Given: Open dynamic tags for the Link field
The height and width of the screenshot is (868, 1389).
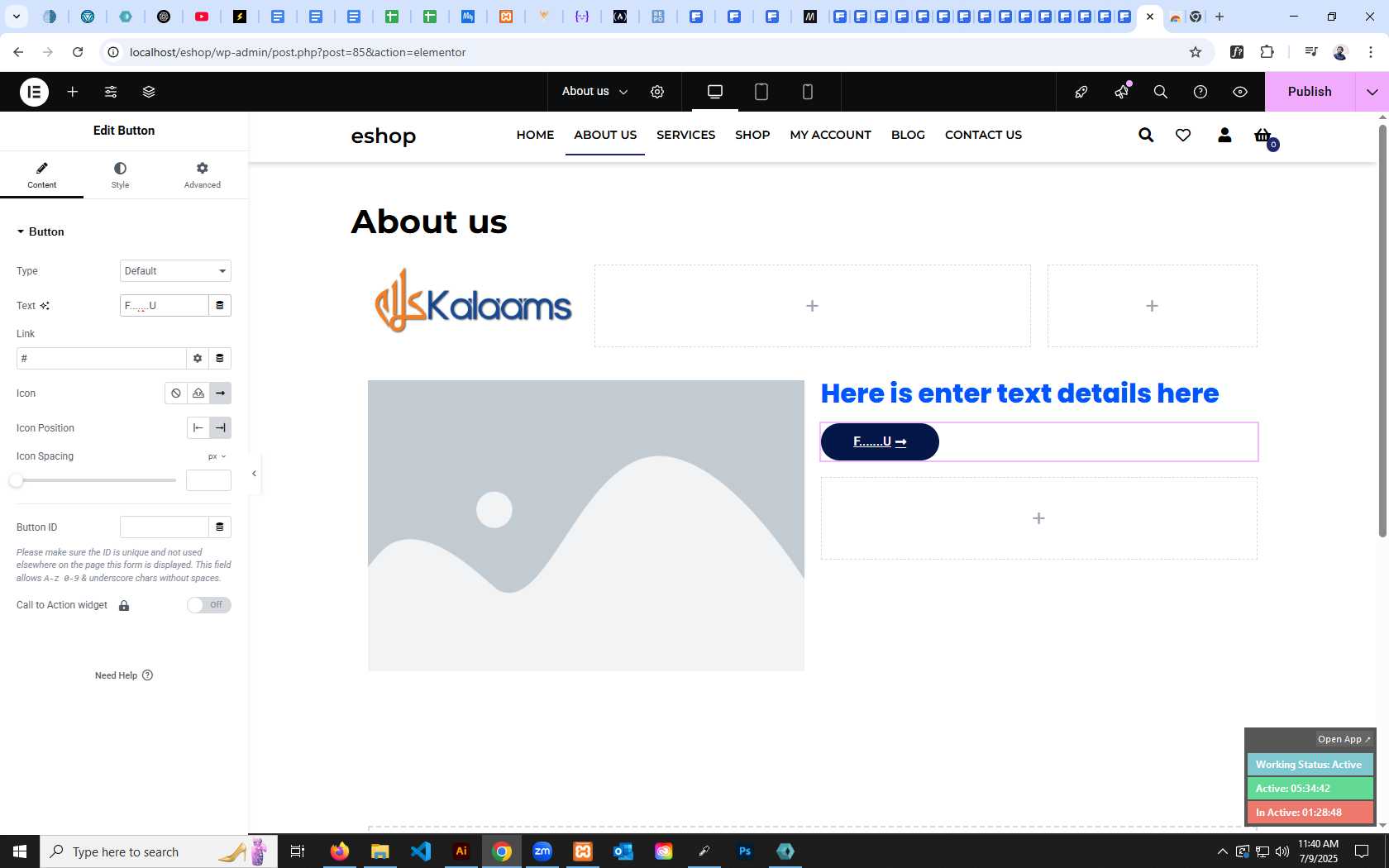Looking at the screenshot, I should click(x=220, y=359).
